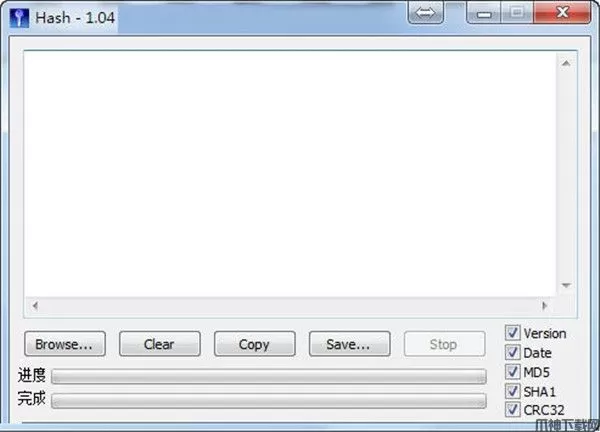Toggle the Date checkbox
Viewport: 600px width, 432px height.
(512, 352)
